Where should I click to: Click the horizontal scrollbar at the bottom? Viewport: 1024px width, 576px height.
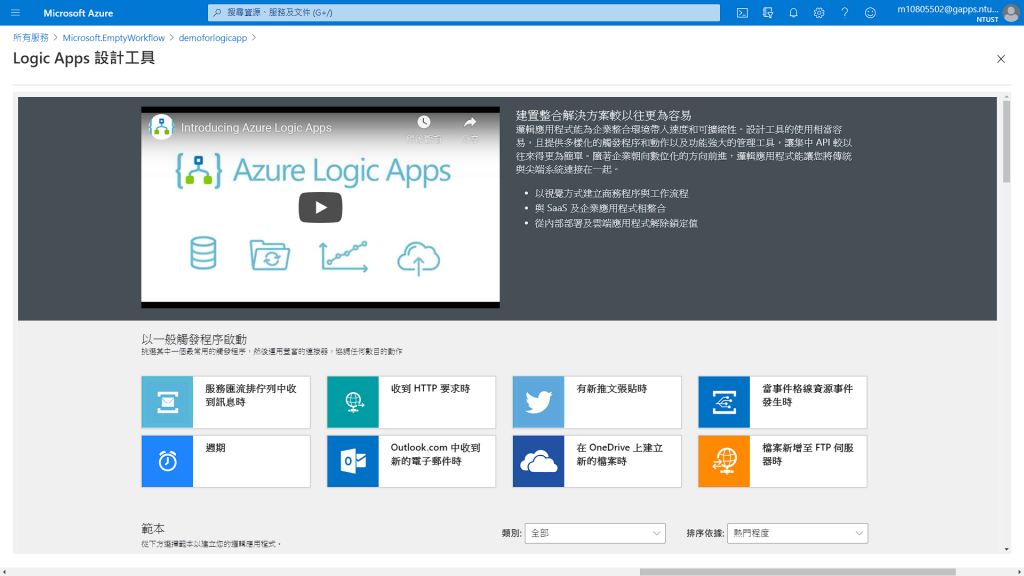[797, 572]
